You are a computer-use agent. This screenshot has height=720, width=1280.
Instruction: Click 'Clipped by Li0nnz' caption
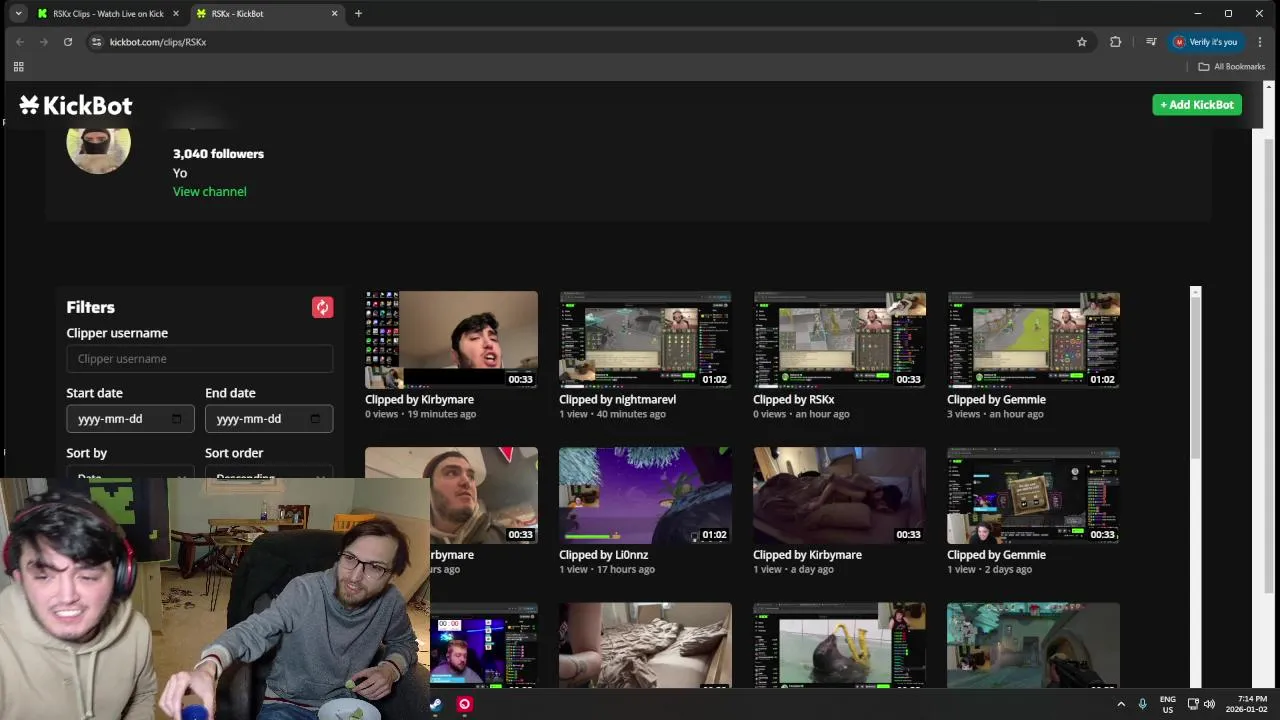[603, 555]
